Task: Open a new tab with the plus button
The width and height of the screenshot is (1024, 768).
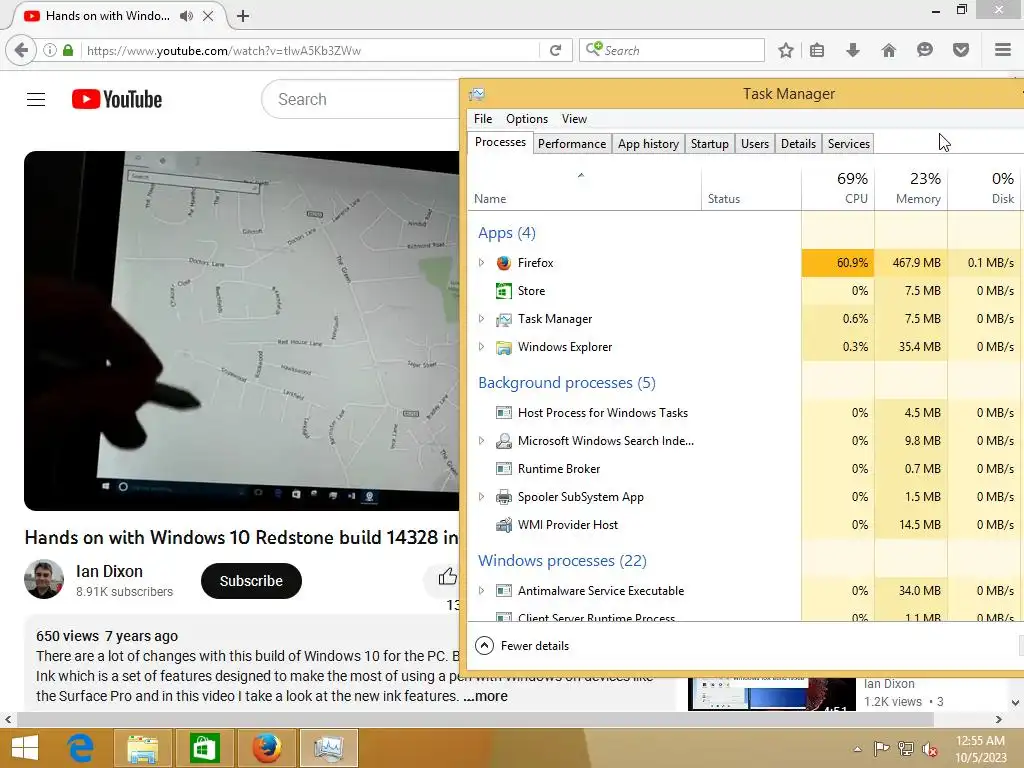Action: [243, 16]
